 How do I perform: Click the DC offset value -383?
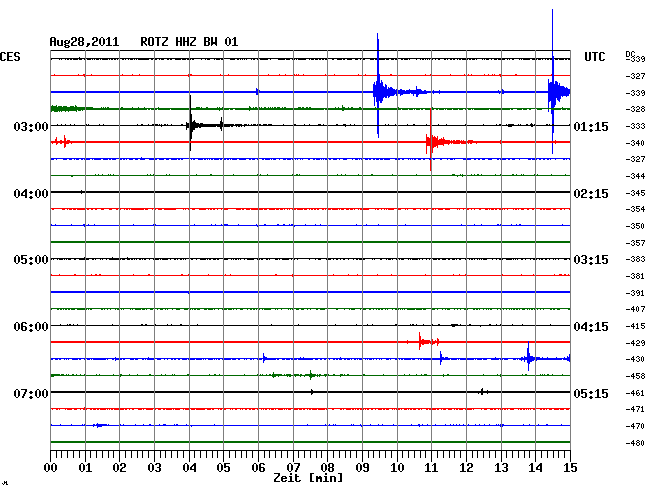(x=635, y=259)
